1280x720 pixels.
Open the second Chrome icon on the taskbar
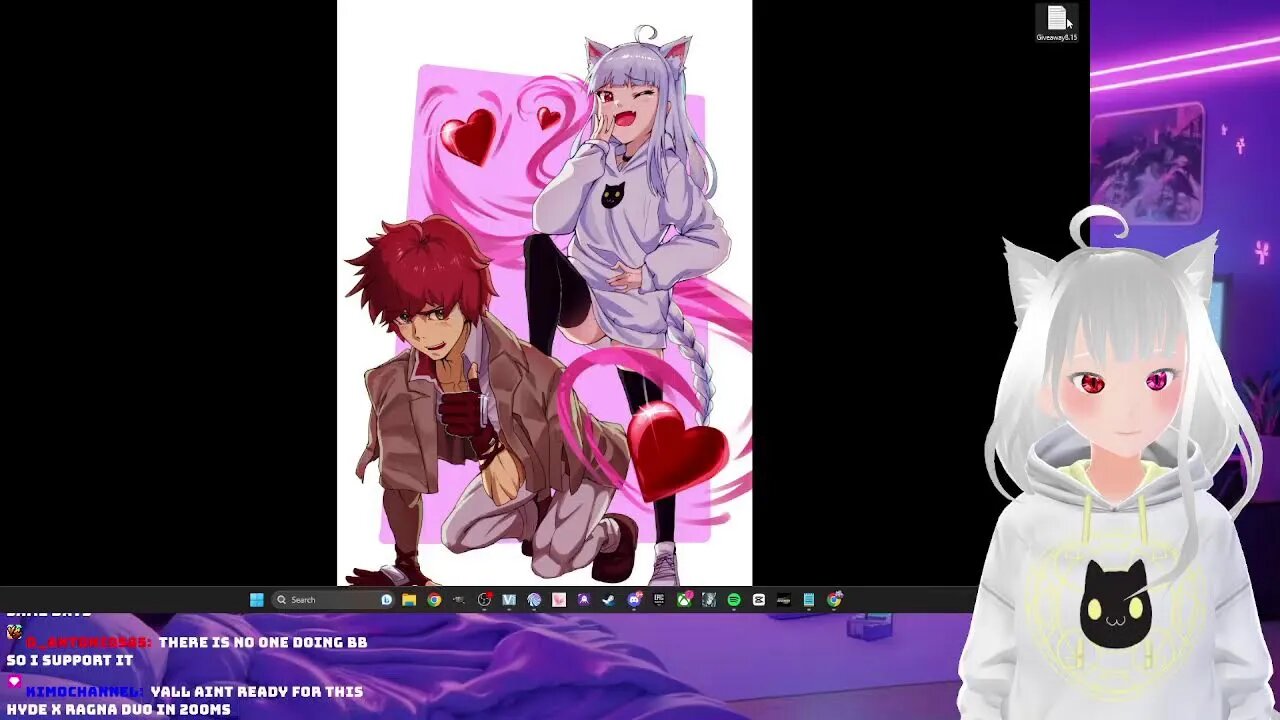pyautogui.click(x=834, y=600)
